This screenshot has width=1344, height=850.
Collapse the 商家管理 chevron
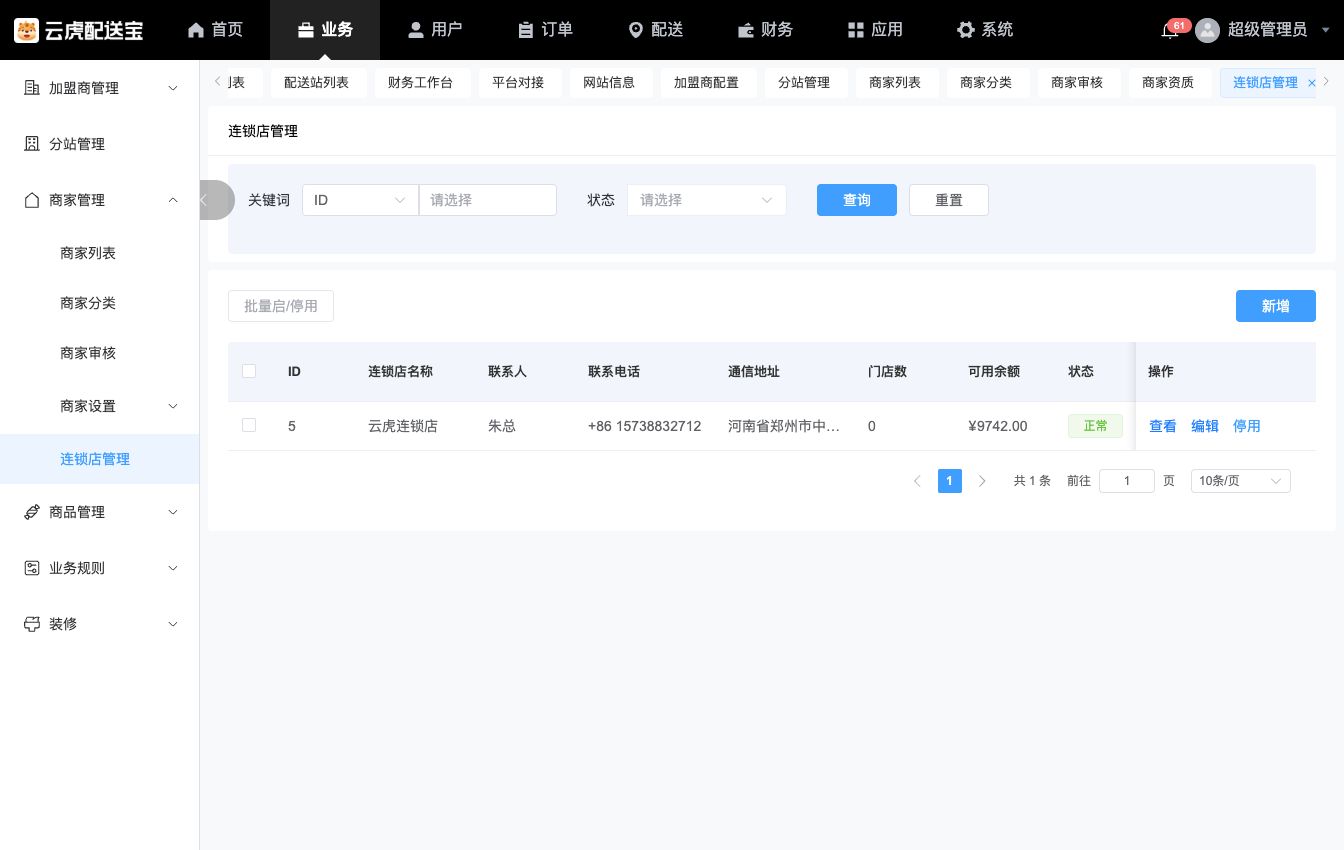173,200
